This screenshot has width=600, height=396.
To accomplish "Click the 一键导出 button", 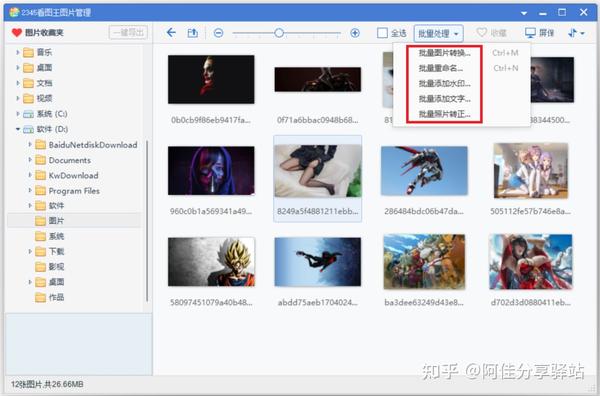I will (x=128, y=33).
